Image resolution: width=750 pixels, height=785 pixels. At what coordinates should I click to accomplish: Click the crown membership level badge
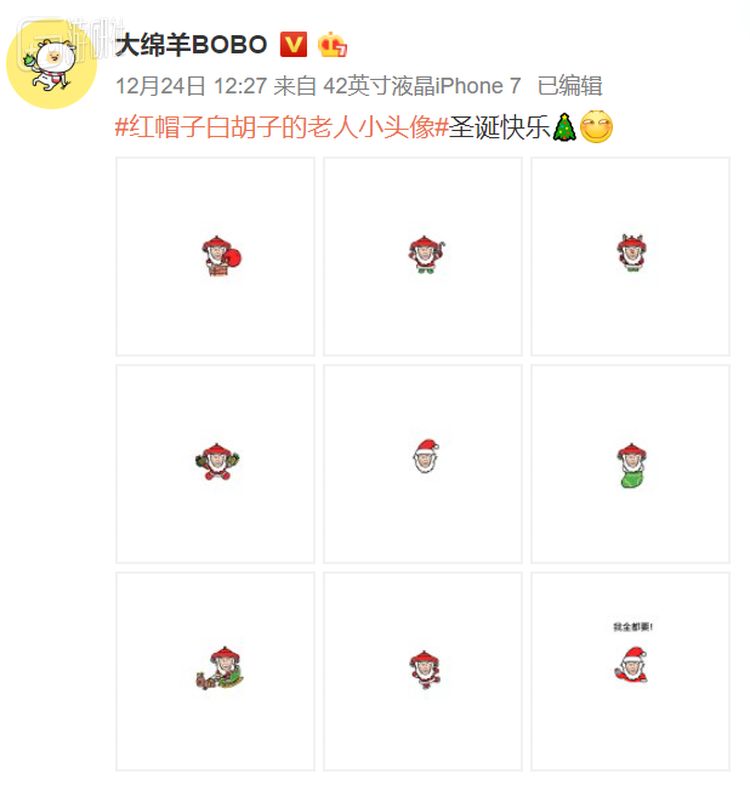tap(332, 45)
